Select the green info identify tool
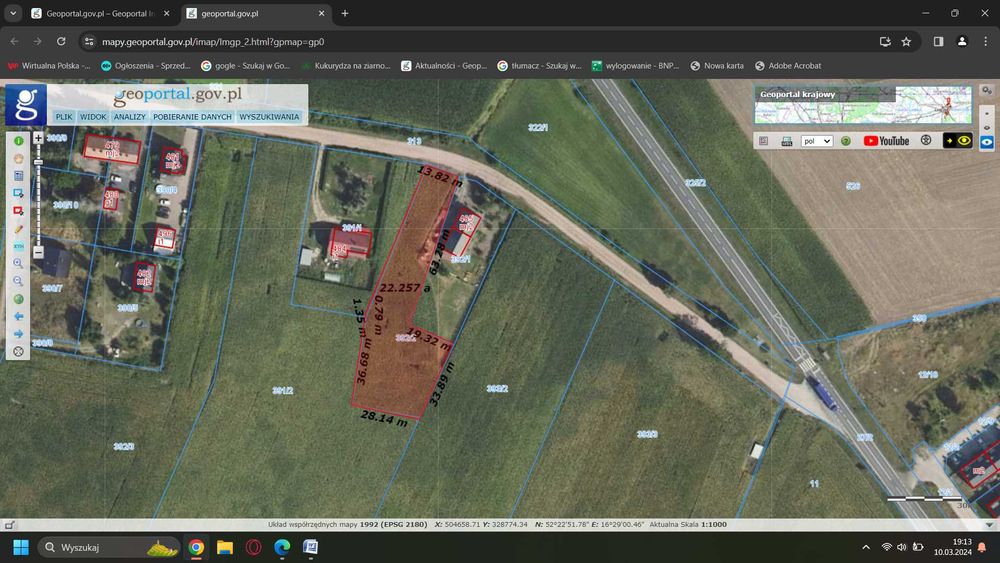 tap(18, 141)
